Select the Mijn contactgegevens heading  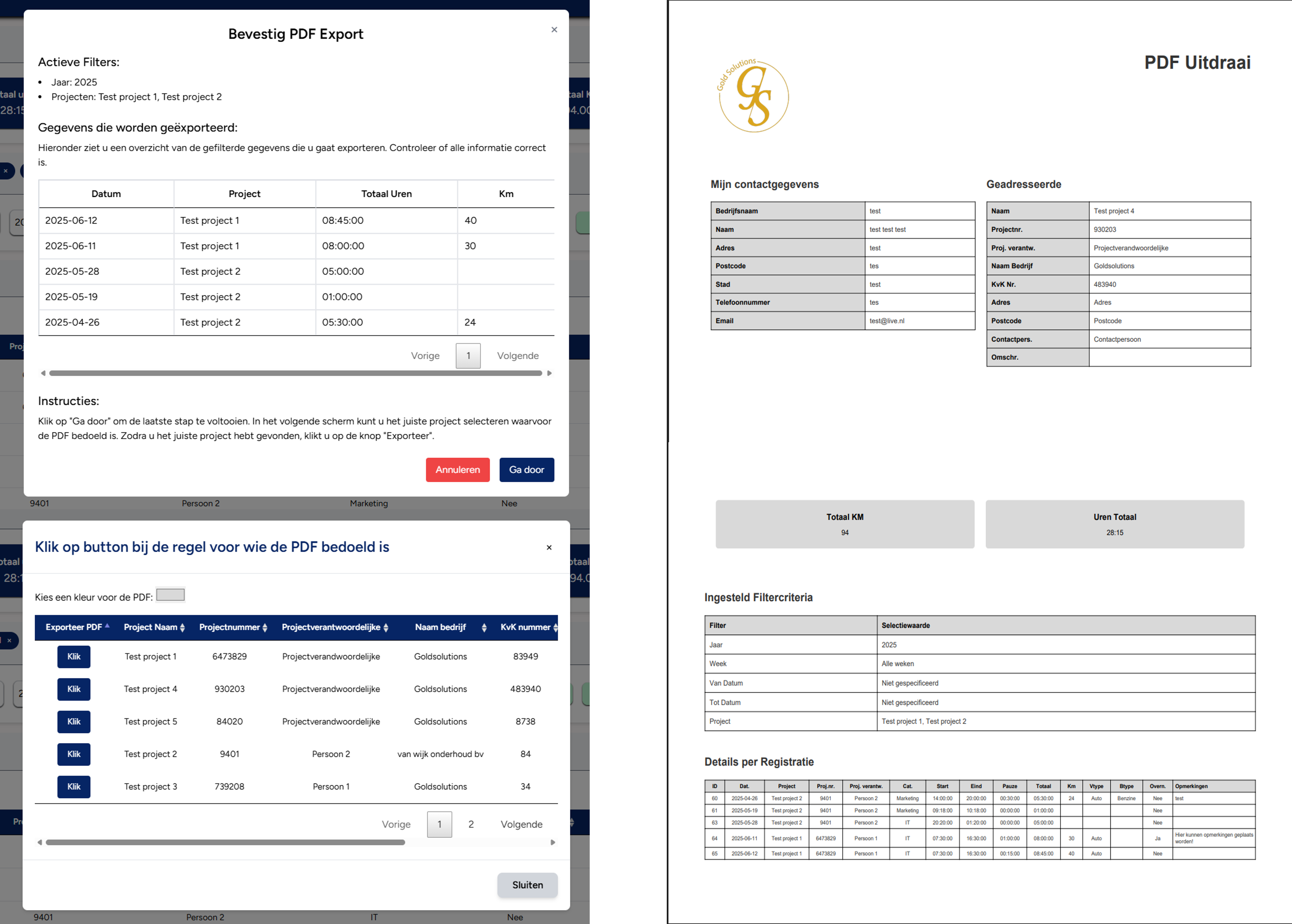[x=765, y=184]
